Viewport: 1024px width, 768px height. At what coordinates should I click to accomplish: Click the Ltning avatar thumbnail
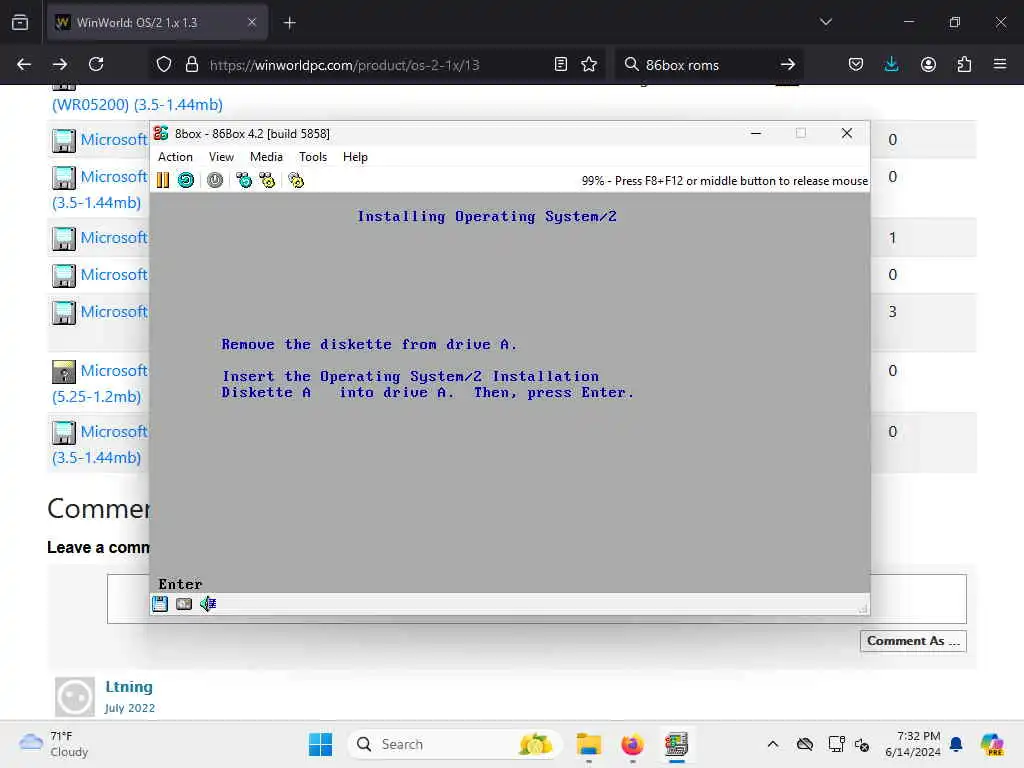click(x=74, y=697)
